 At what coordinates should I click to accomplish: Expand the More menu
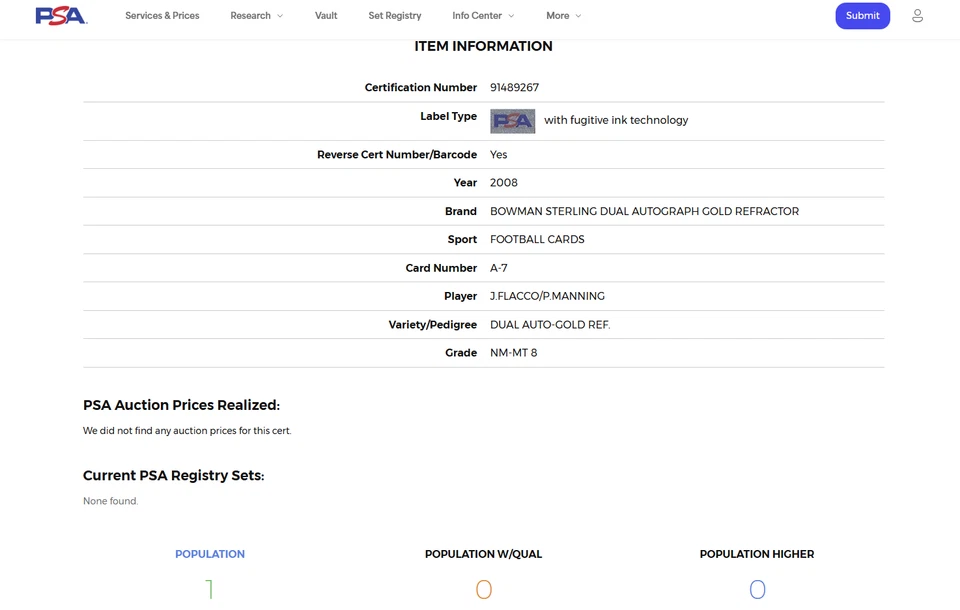click(563, 16)
